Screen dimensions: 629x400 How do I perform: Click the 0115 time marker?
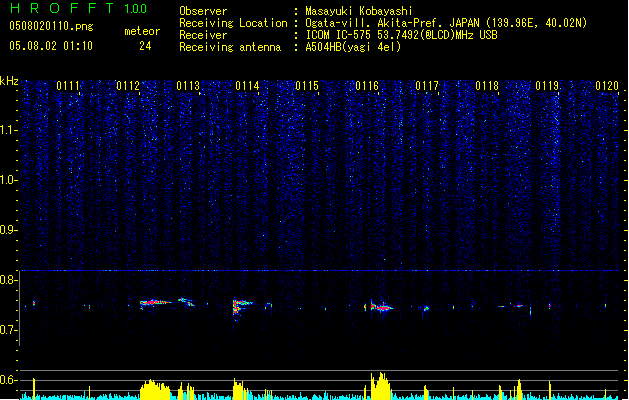point(307,86)
